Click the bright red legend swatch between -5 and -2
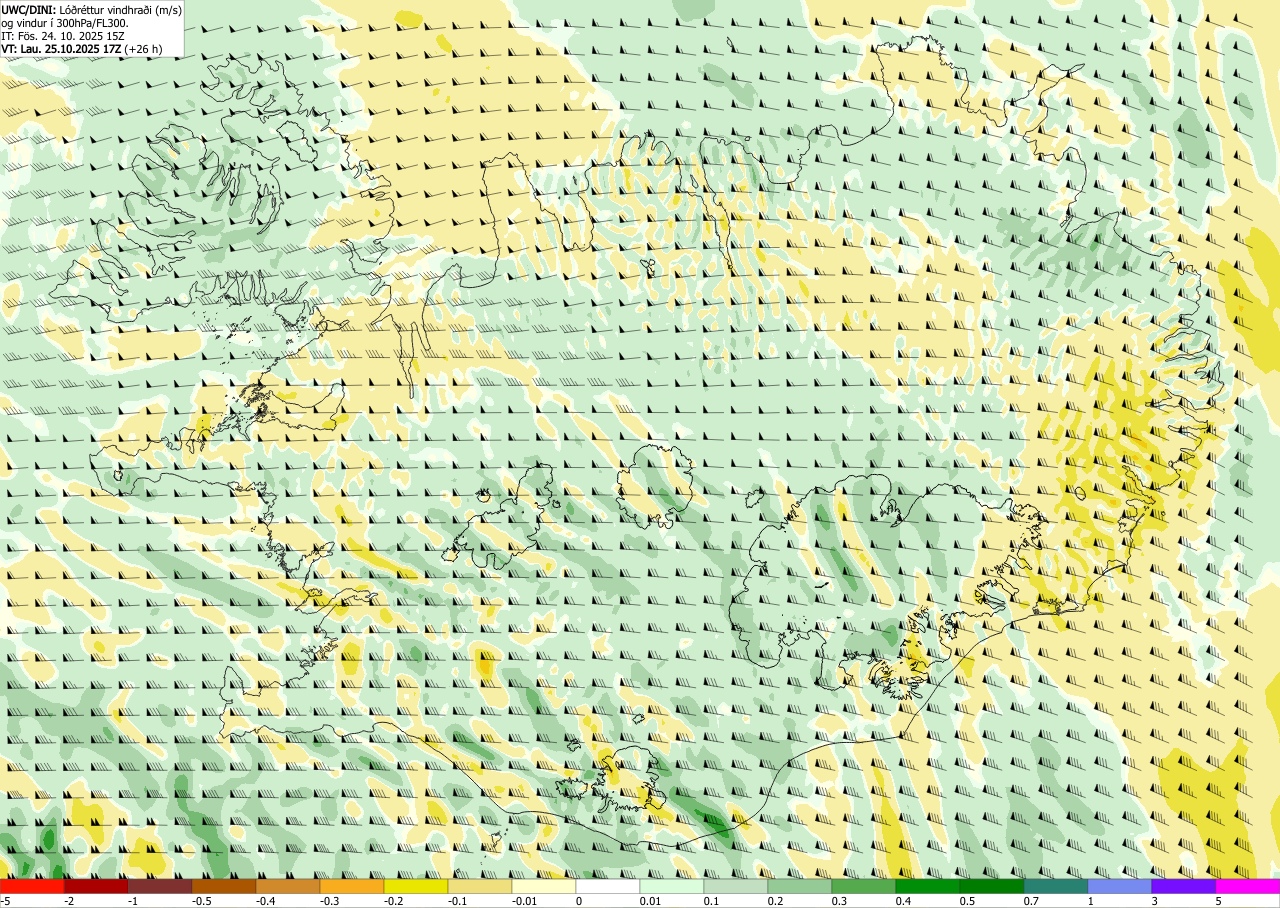The height and width of the screenshot is (908, 1280). point(32,886)
